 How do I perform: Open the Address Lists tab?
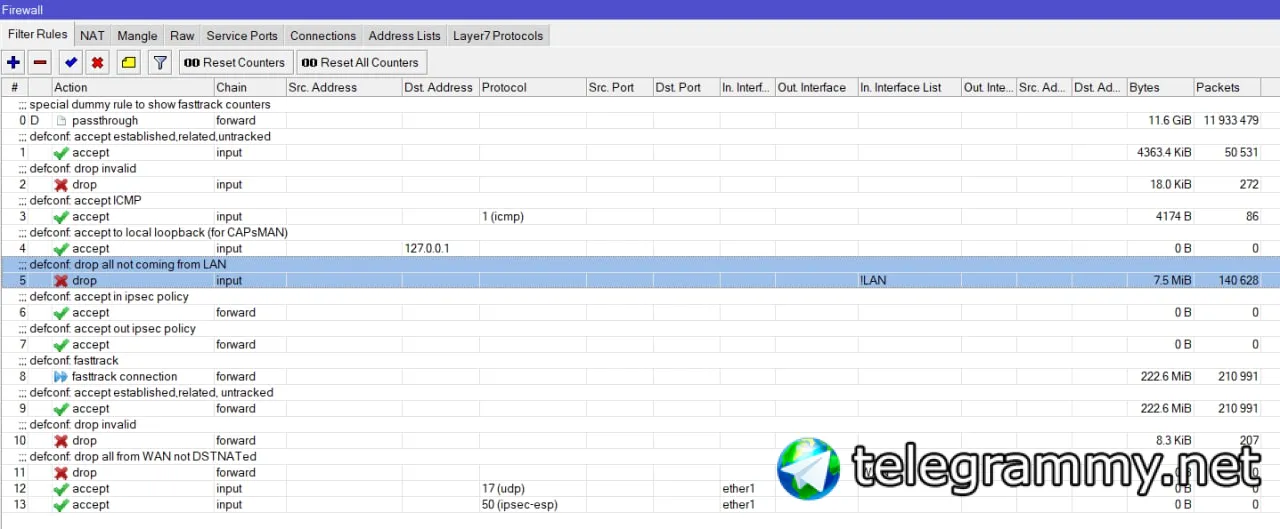click(x=404, y=35)
